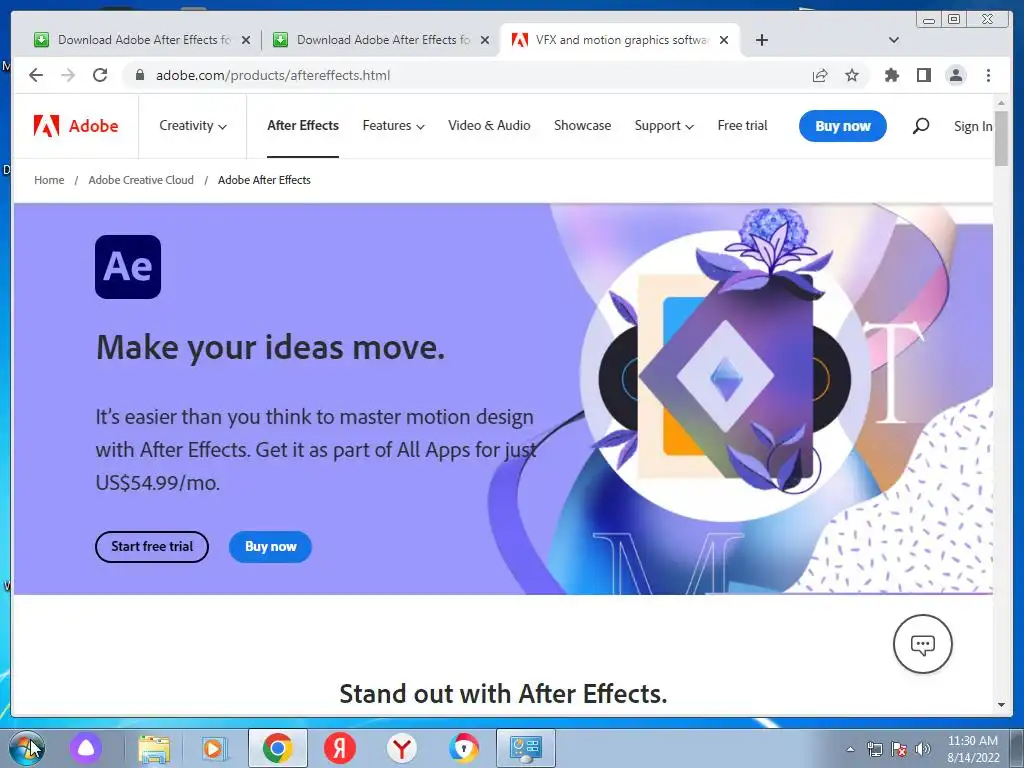Close the VFX and motion graphics tab

point(724,40)
